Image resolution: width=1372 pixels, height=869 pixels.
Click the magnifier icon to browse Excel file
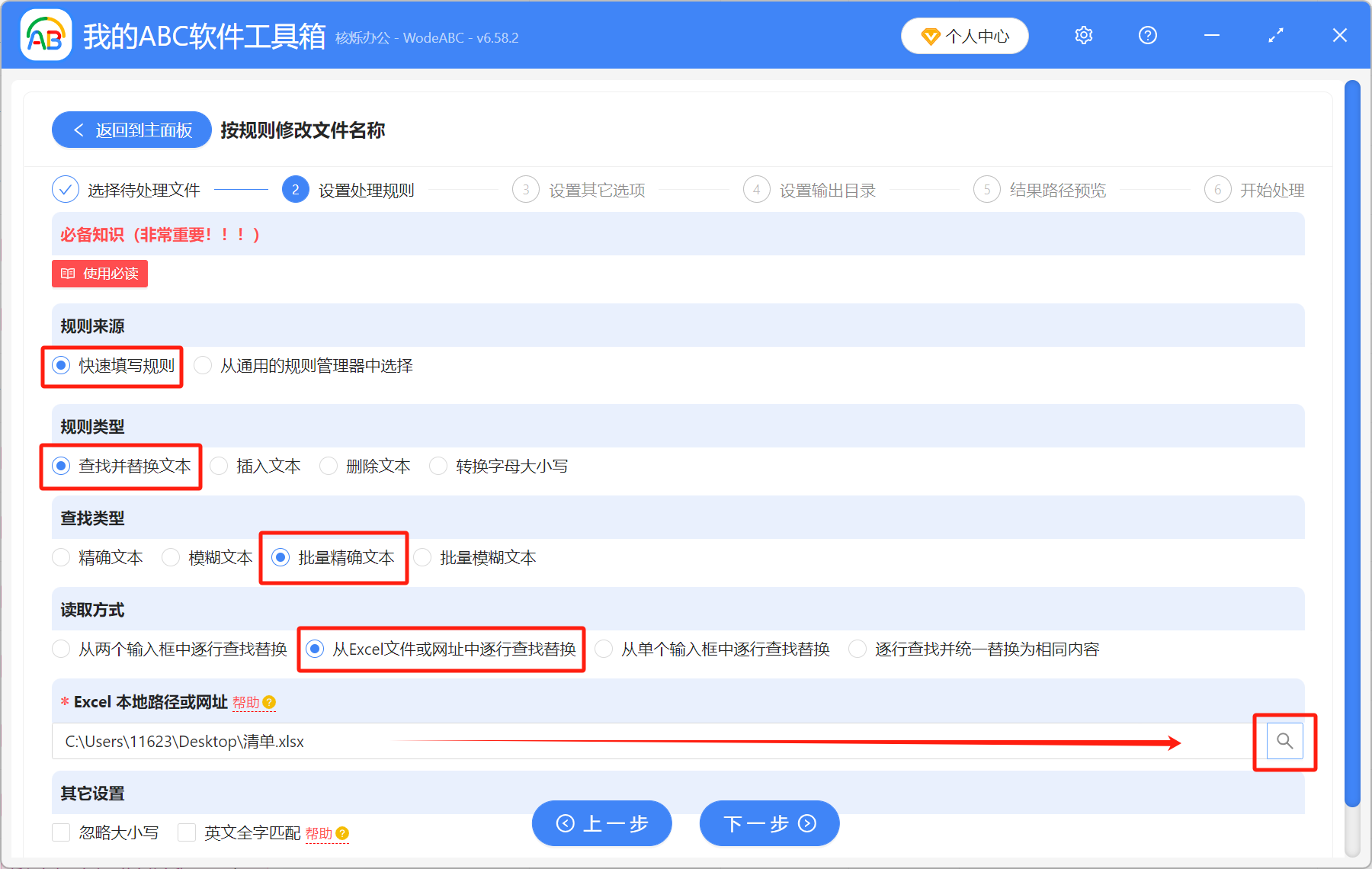(1284, 741)
